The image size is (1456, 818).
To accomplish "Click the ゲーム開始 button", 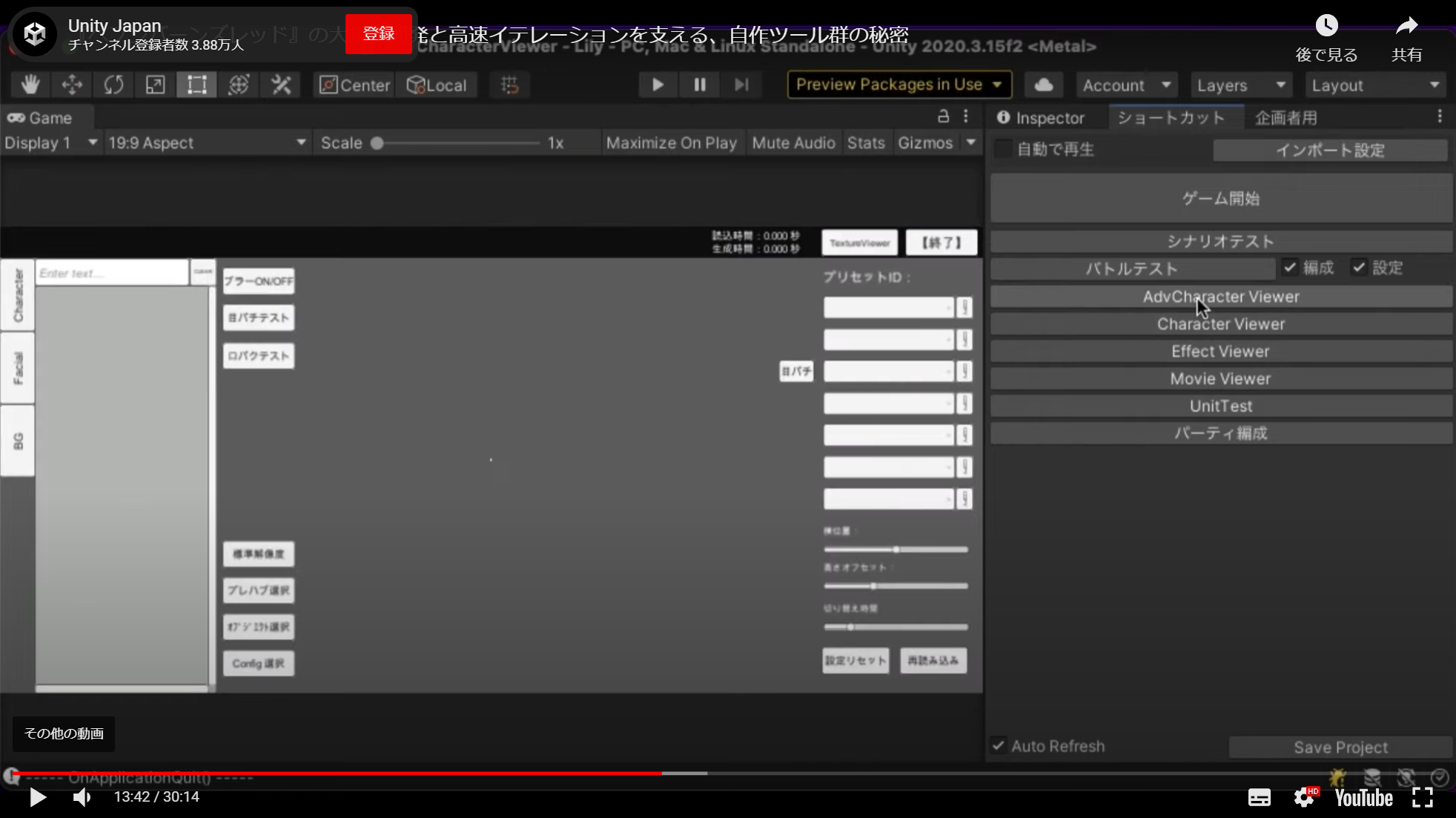I will point(1221,198).
